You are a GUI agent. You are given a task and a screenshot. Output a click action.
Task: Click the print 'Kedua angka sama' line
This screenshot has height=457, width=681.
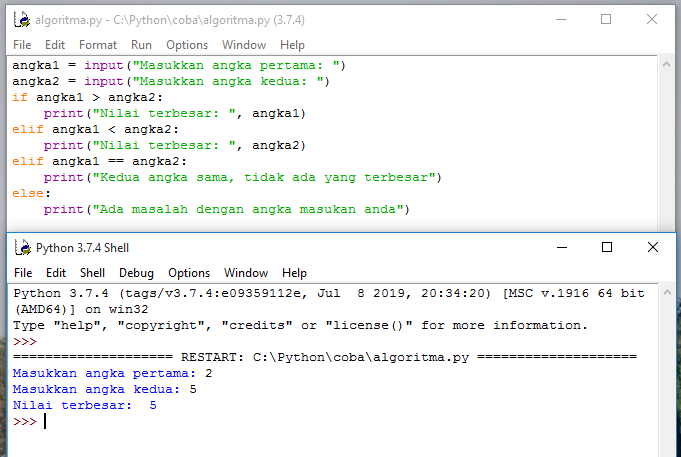click(242, 178)
